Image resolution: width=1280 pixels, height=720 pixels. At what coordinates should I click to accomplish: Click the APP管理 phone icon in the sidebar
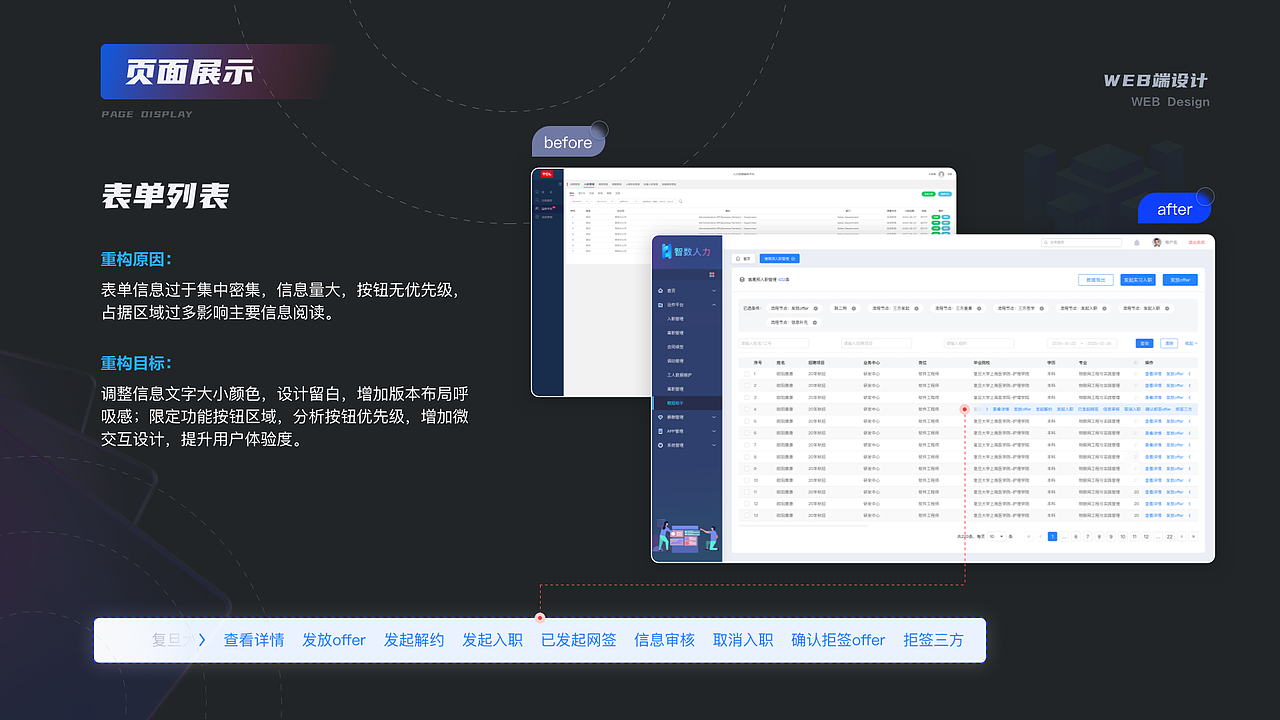click(x=660, y=431)
